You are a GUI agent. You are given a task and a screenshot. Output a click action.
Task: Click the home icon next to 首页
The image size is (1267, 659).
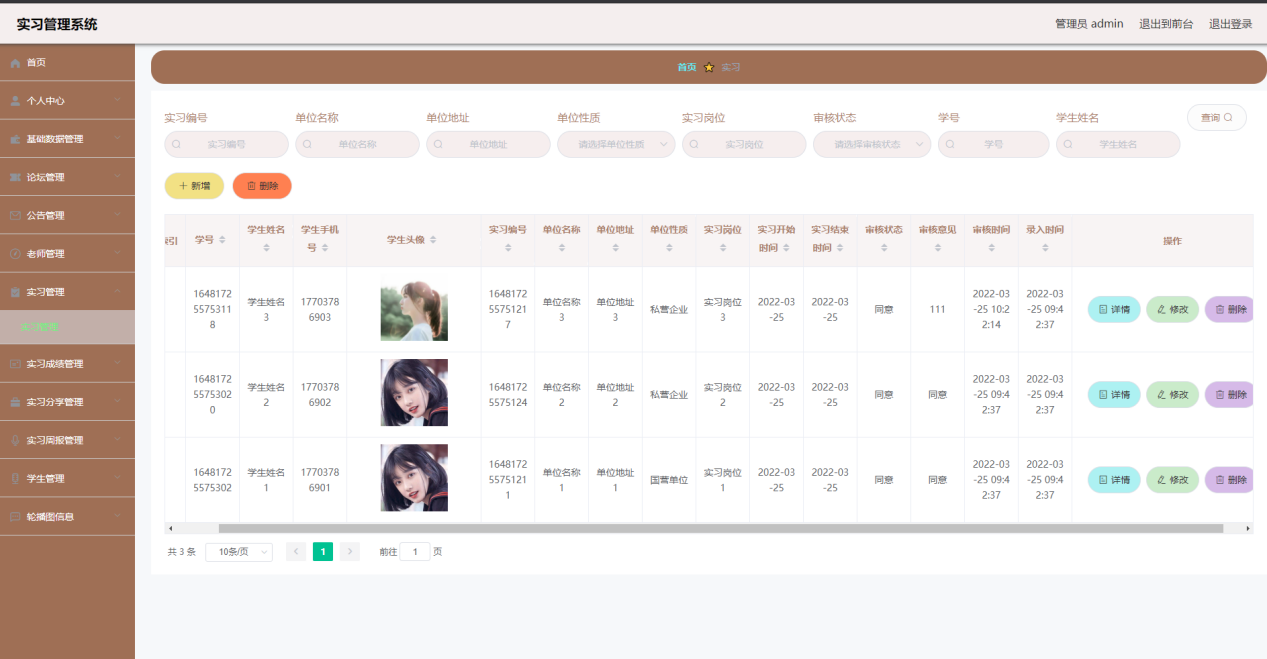(x=15, y=64)
